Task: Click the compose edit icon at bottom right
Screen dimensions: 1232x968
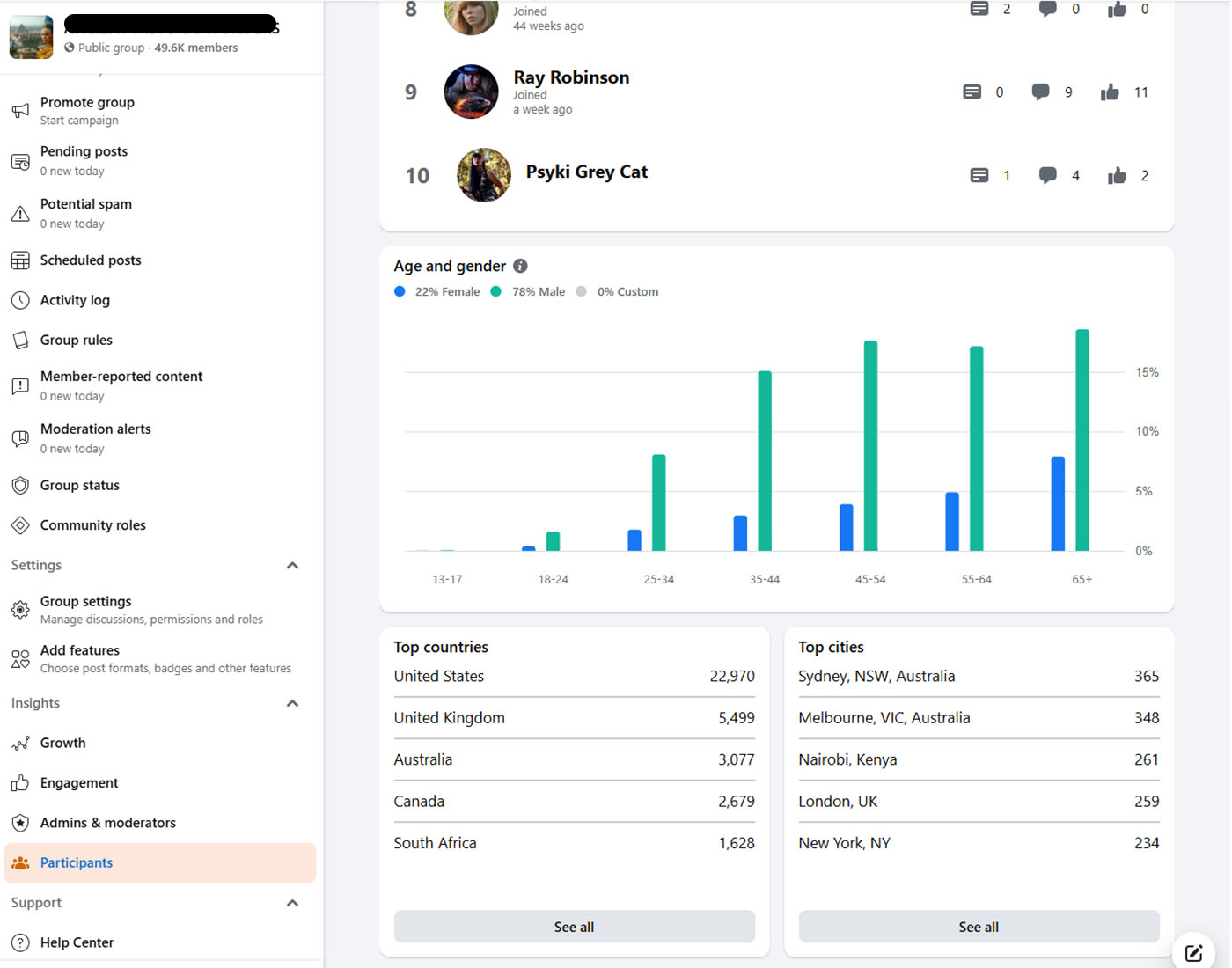Action: (x=1193, y=952)
